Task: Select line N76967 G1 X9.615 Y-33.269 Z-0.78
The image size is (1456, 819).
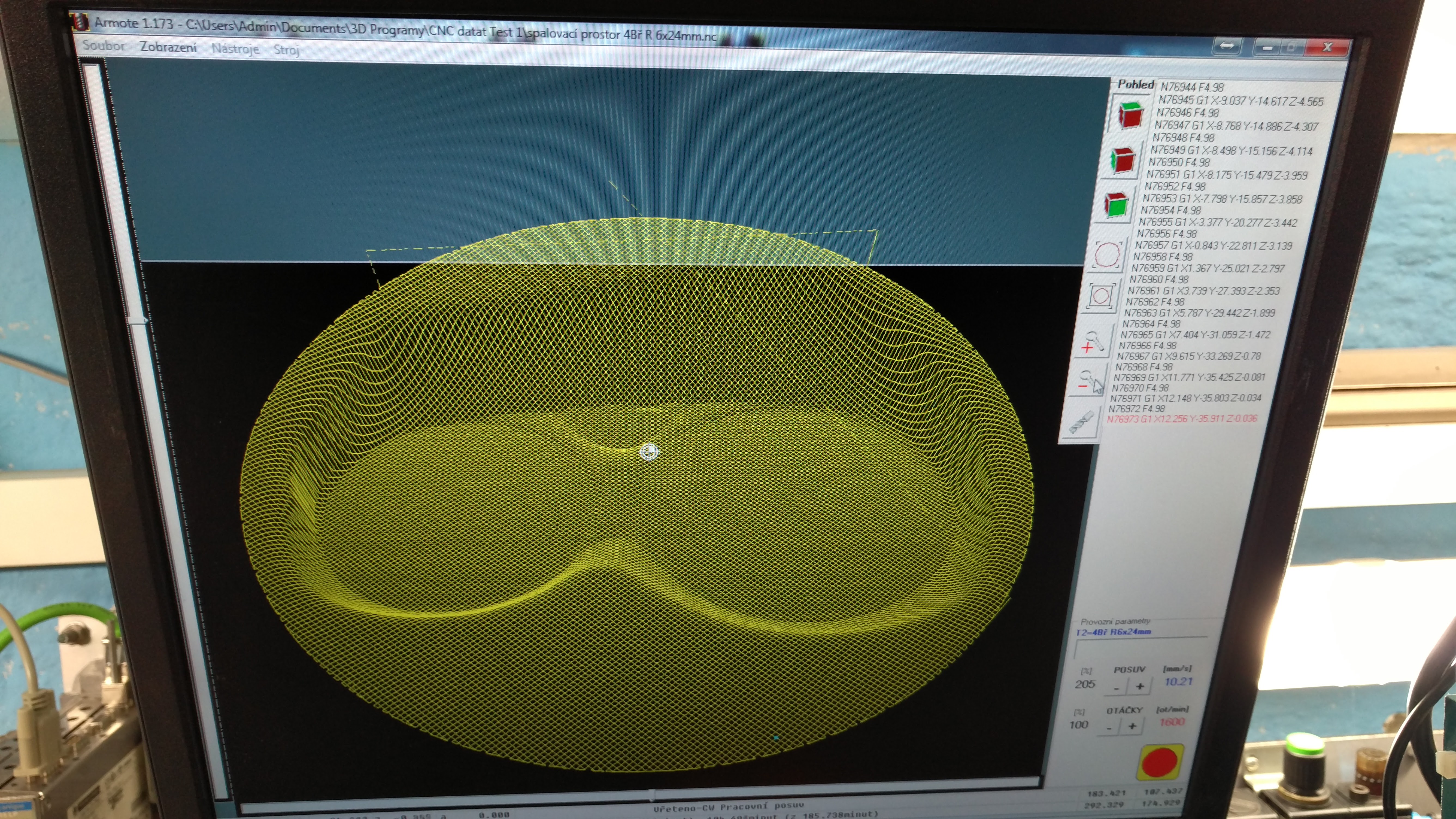Action: [x=1189, y=356]
